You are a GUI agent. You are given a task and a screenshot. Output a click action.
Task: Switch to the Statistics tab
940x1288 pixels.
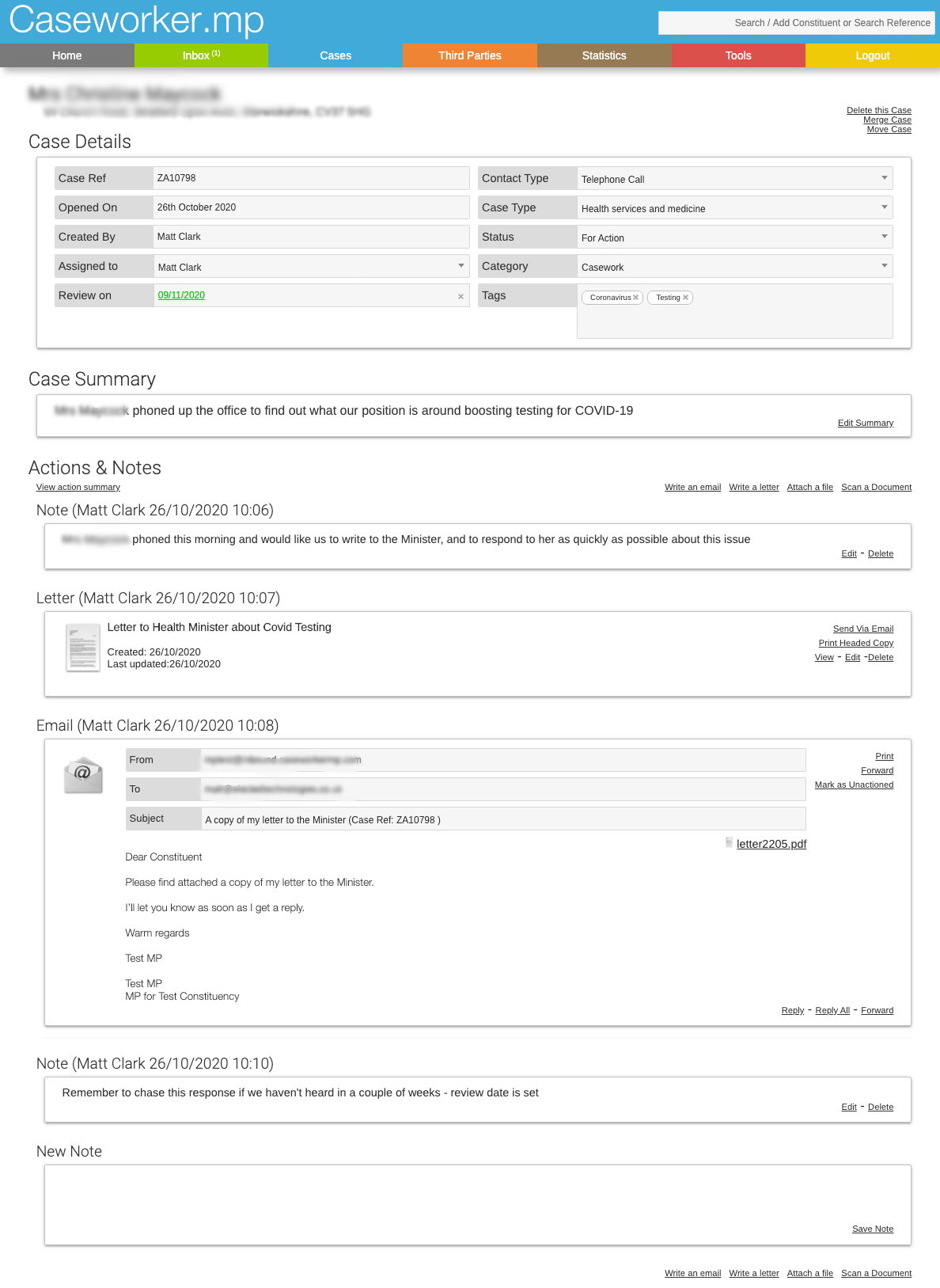[604, 55]
